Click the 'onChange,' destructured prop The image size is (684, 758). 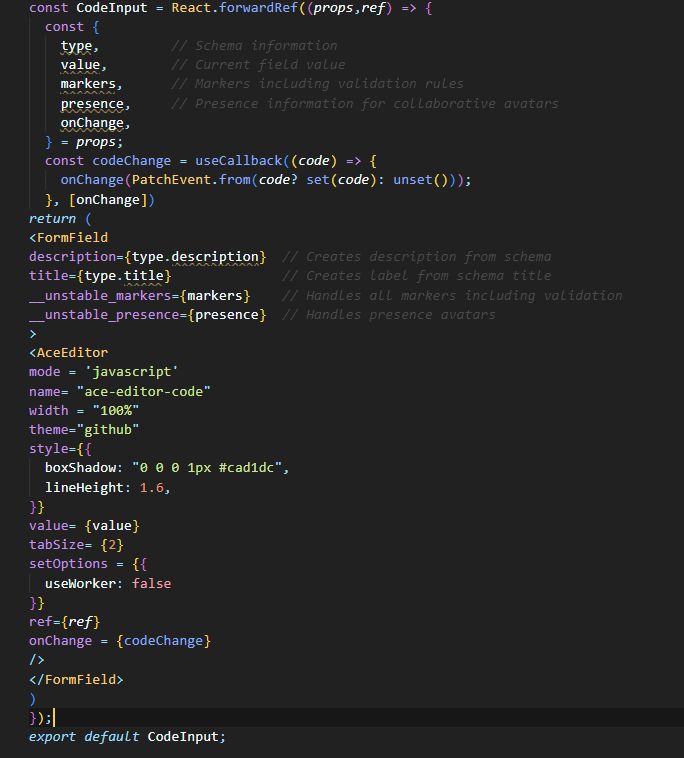95,123
